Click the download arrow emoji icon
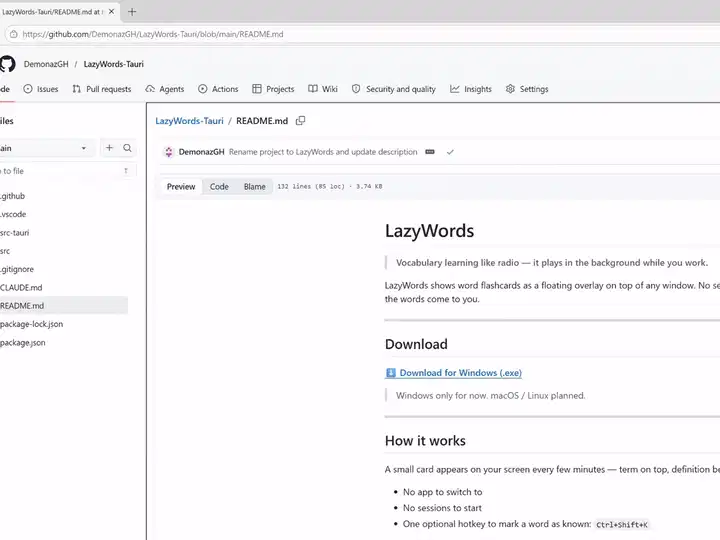Viewport: 720px width, 540px height. [x=391, y=373]
